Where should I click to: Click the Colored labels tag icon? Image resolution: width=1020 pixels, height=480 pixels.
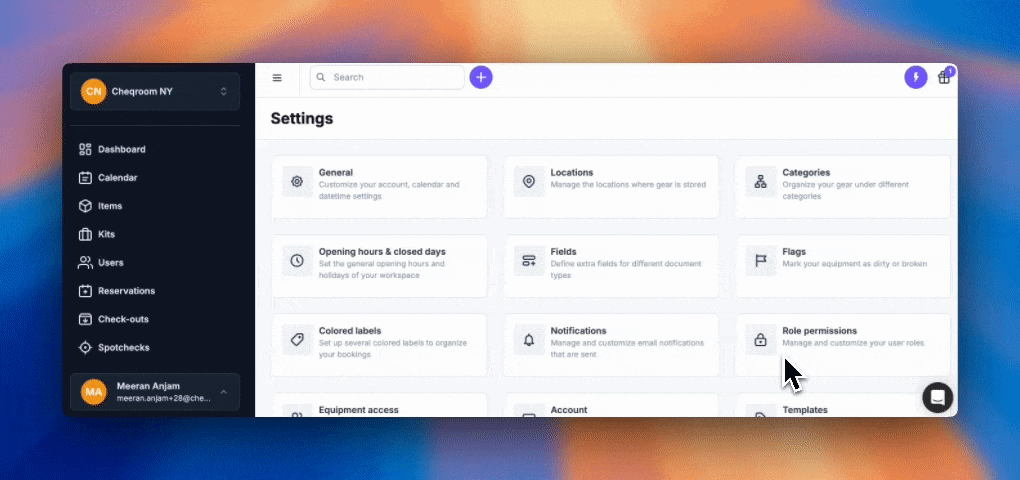coord(297,340)
